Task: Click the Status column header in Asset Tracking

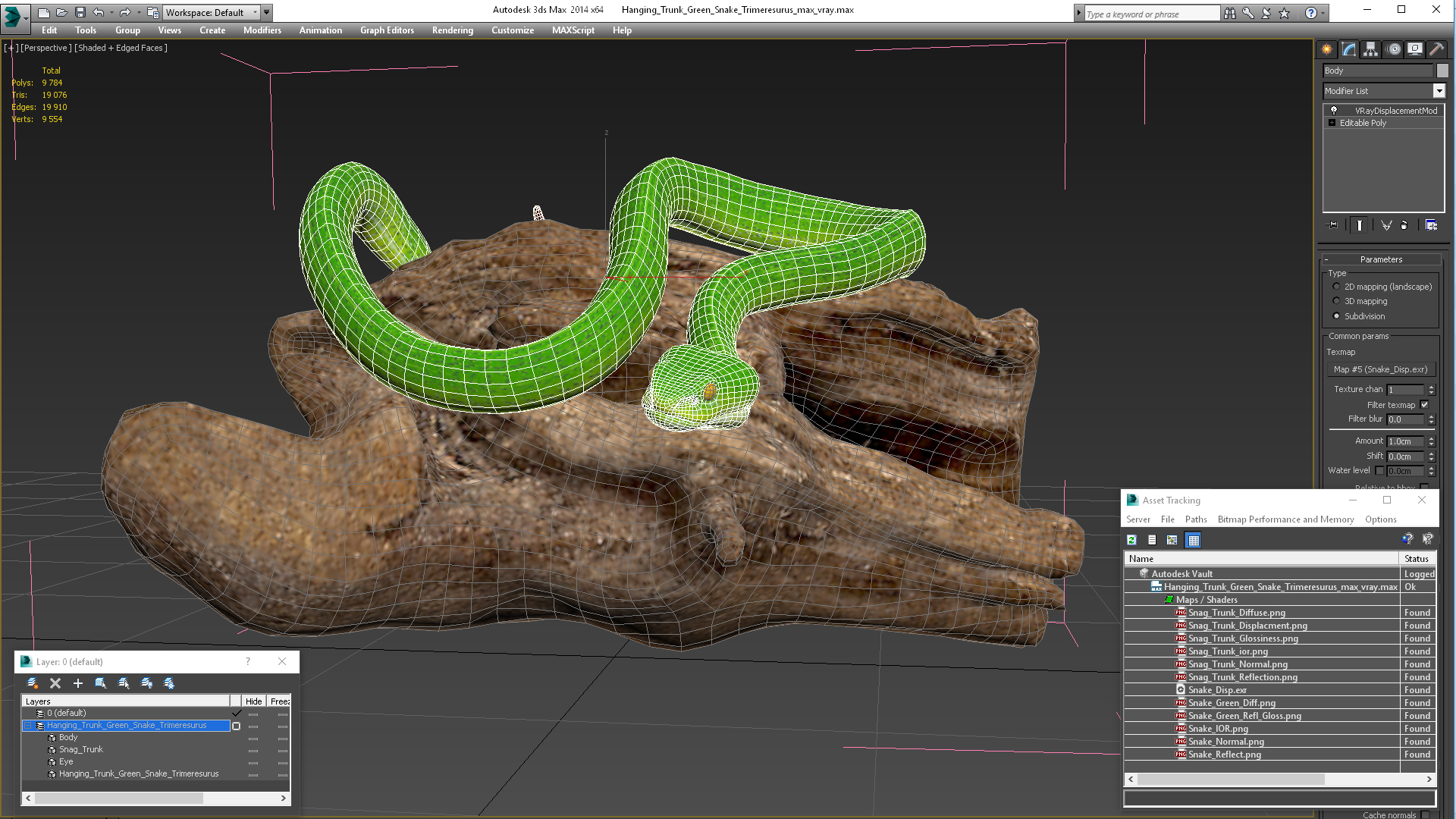Action: click(1417, 559)
